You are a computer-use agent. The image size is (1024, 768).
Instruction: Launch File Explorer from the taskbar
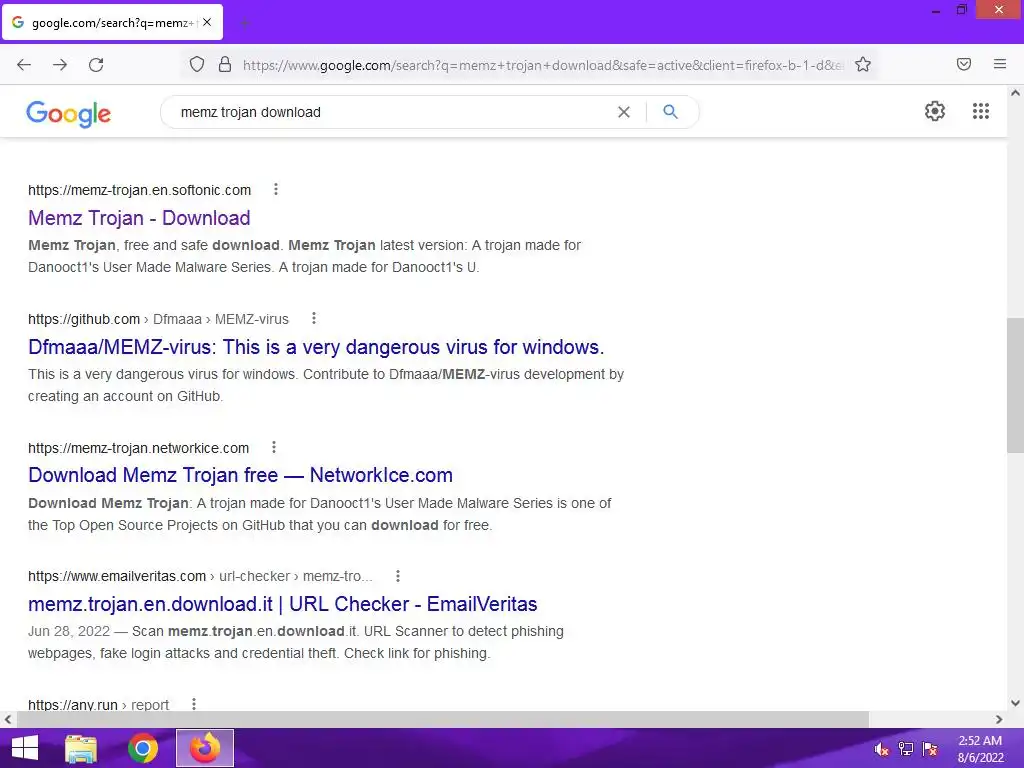81,748
